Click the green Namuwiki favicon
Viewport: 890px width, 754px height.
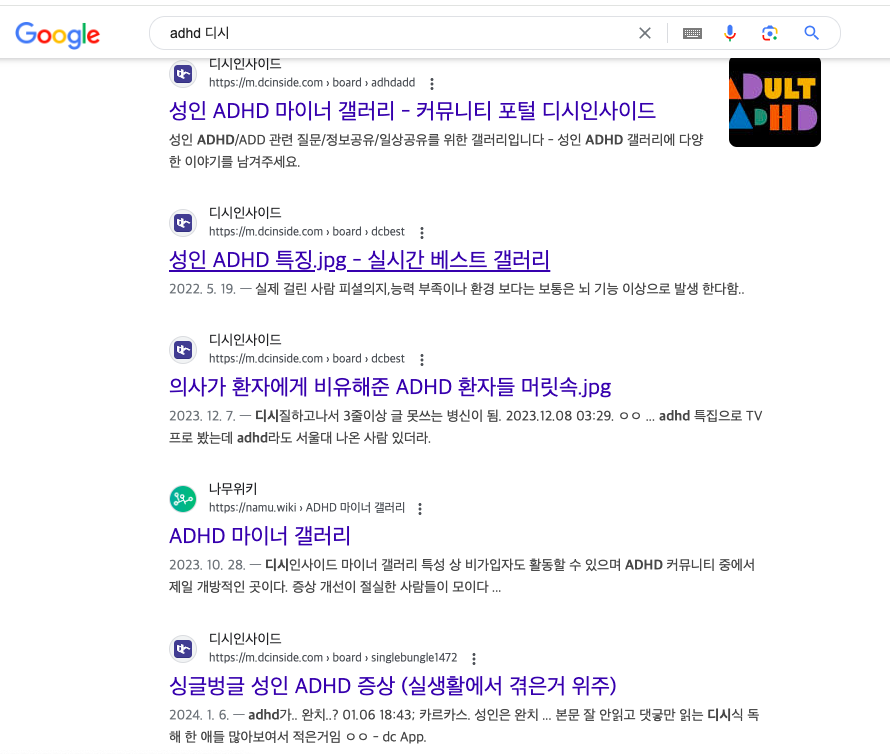click(183, 499)
